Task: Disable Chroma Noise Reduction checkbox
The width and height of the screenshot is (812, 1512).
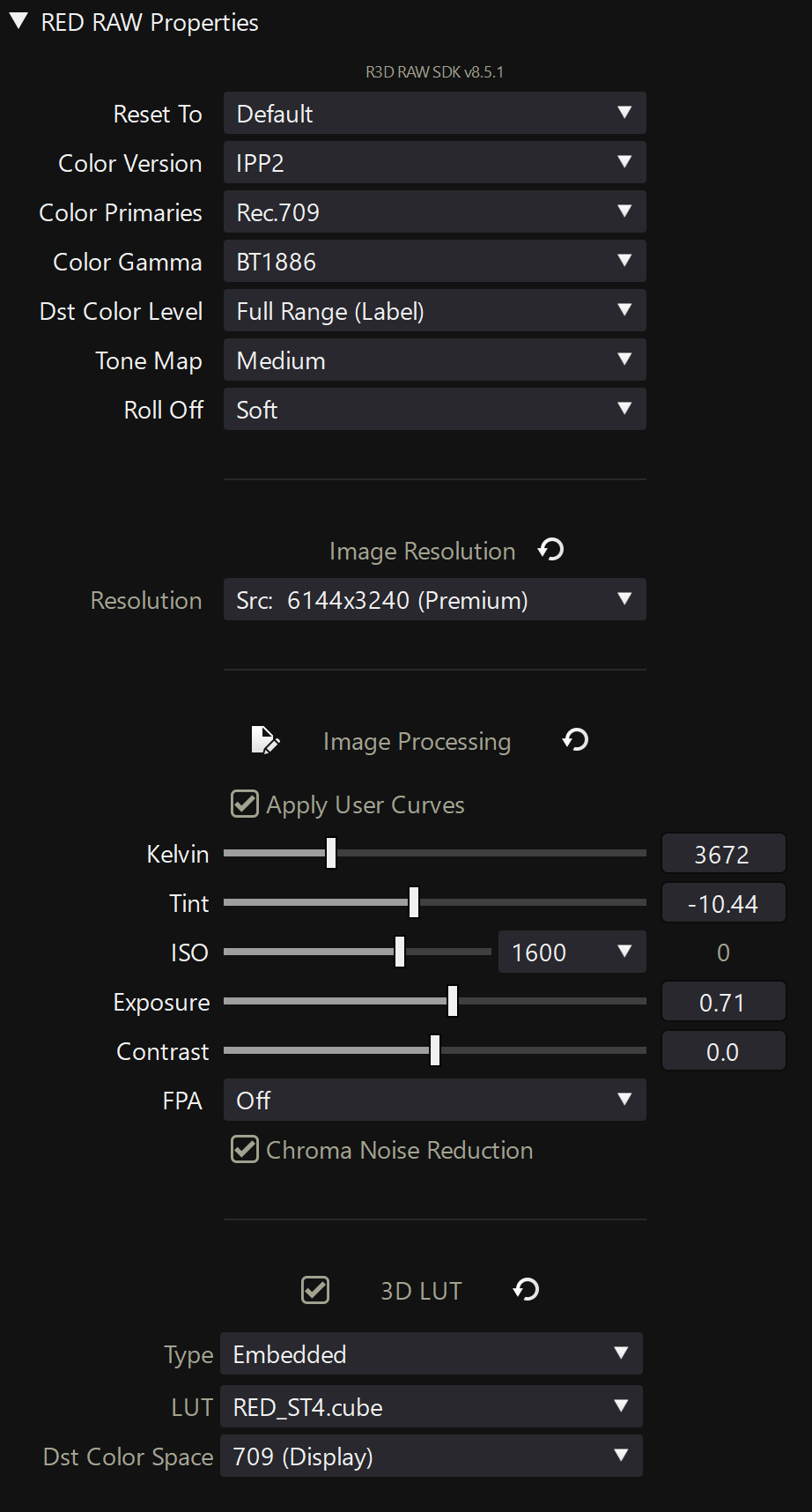Action: [245, 1149]
